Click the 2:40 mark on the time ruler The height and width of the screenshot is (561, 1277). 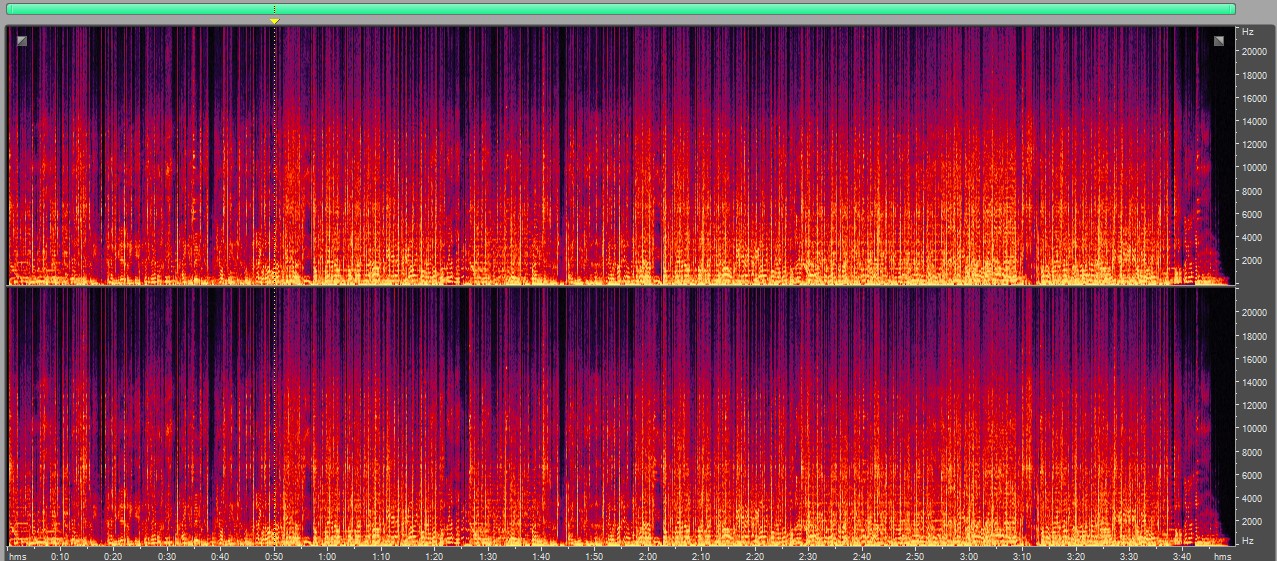click(x=862, y=556)
